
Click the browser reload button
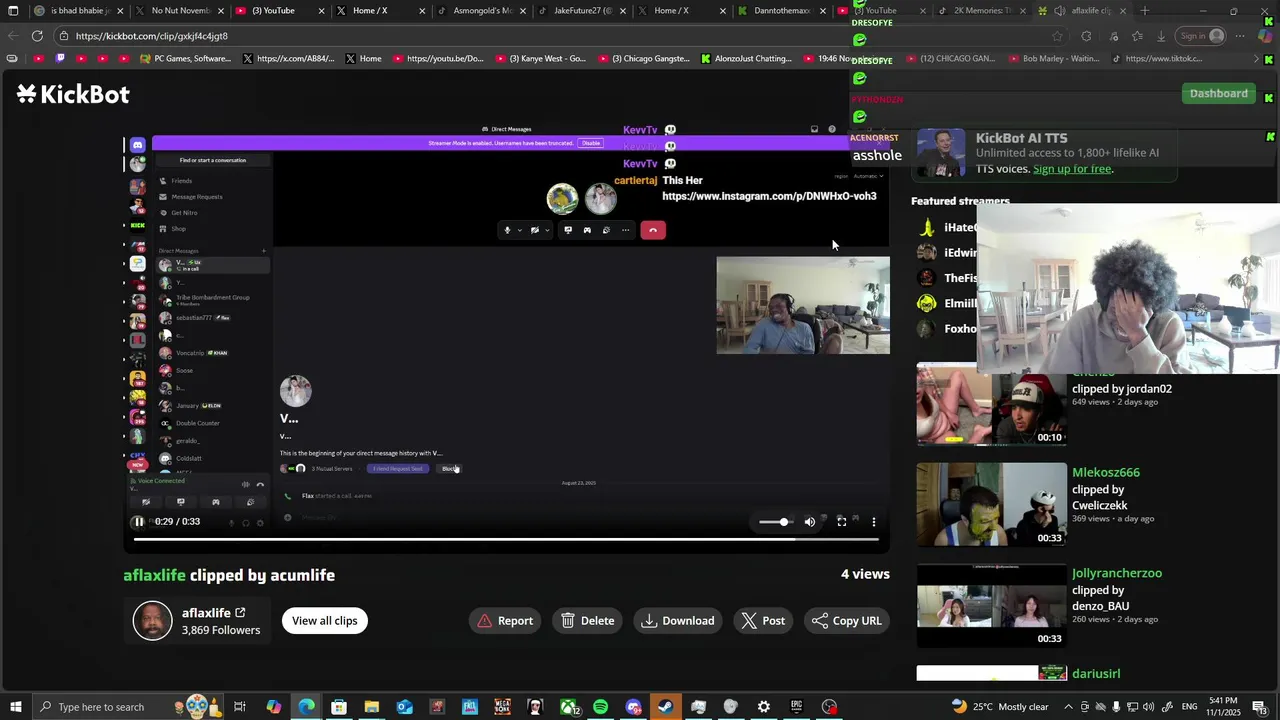(x=37, y=36)
